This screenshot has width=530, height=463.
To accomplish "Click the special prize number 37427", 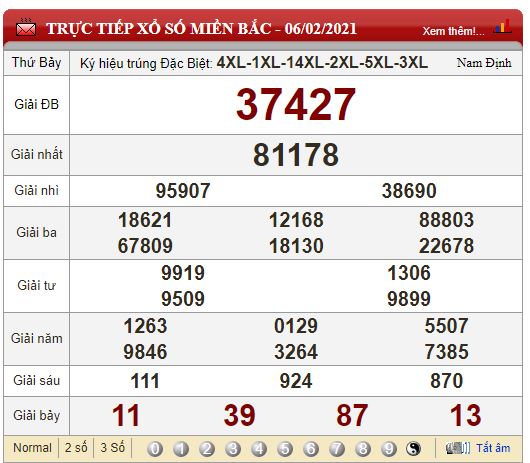I will [x=296, y=104].
